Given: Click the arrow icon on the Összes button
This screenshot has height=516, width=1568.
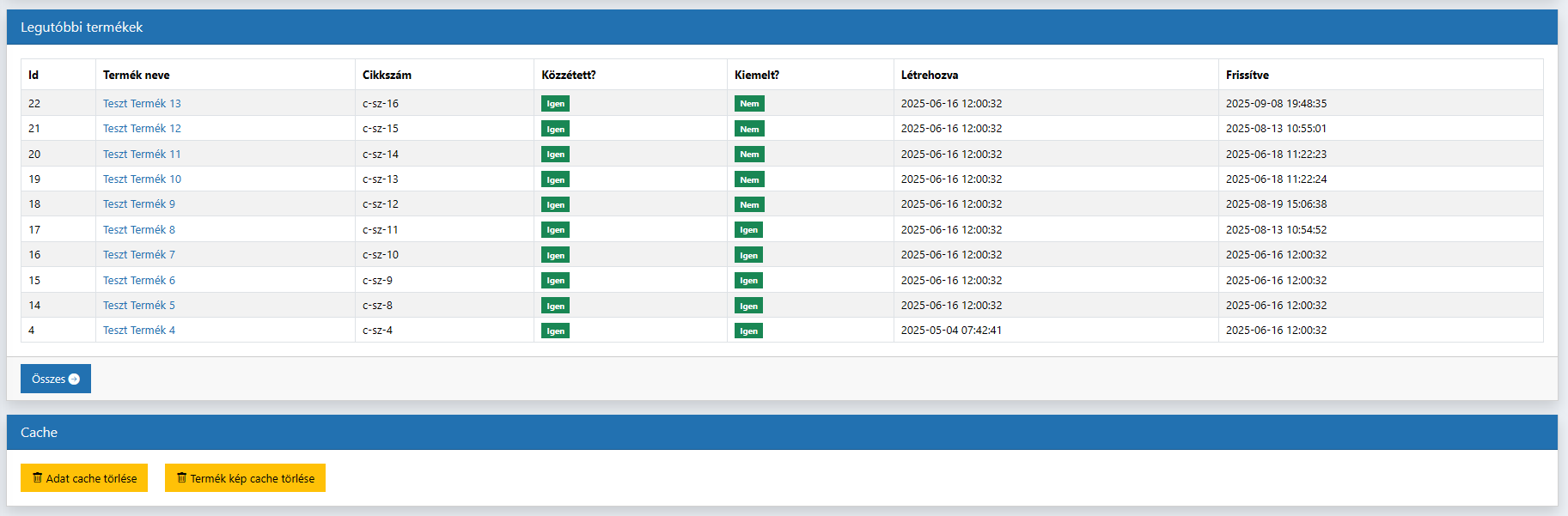Looking at the screenshot, I should (74, 379).
